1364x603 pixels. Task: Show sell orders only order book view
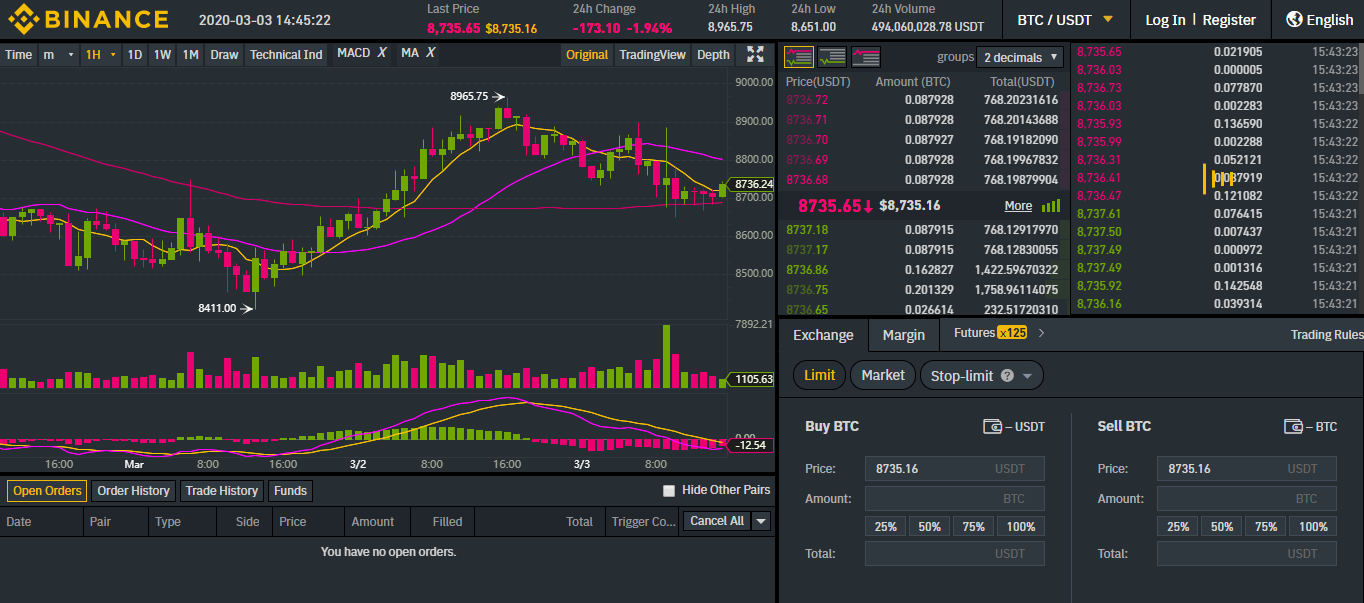coord(866,57)
